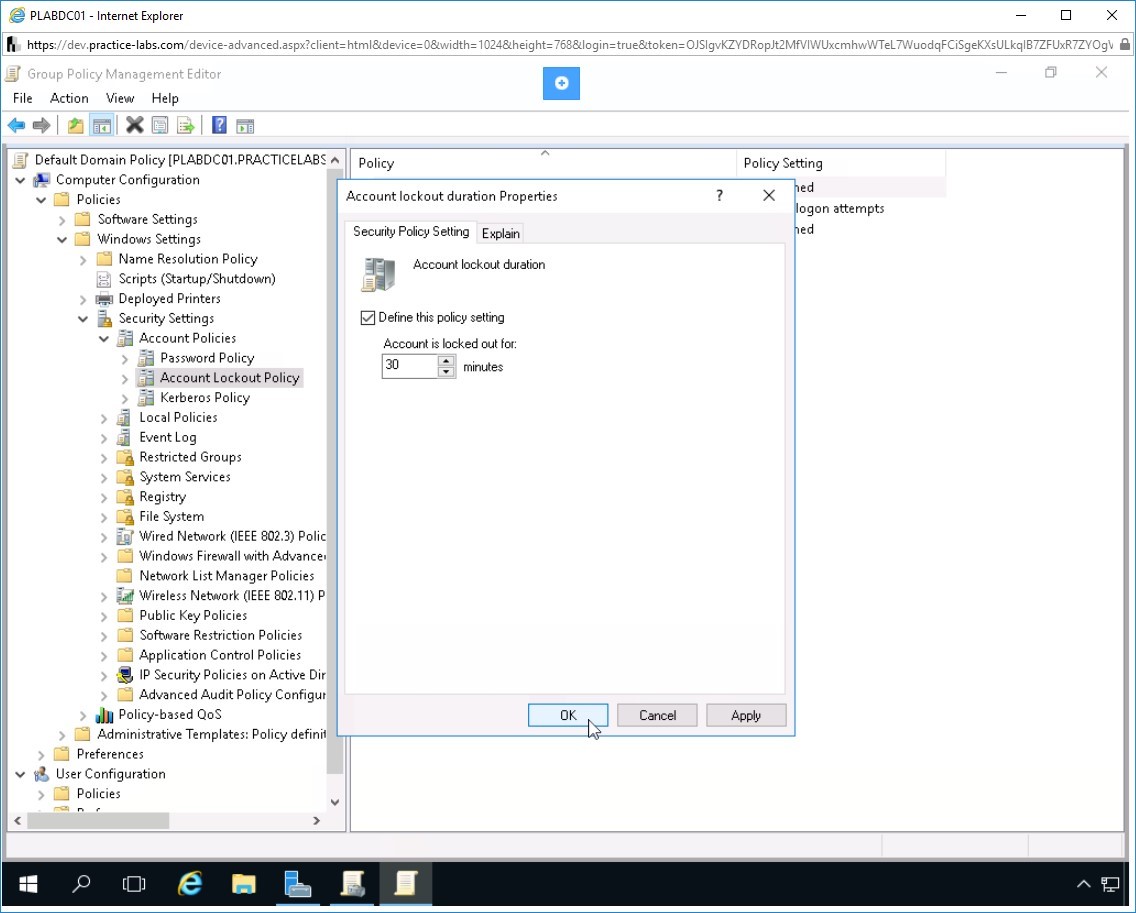The image size is (1136, 913).
Task: Click the Export List toolbar icon
Action: pyautogui.click(x=185, y=125)
